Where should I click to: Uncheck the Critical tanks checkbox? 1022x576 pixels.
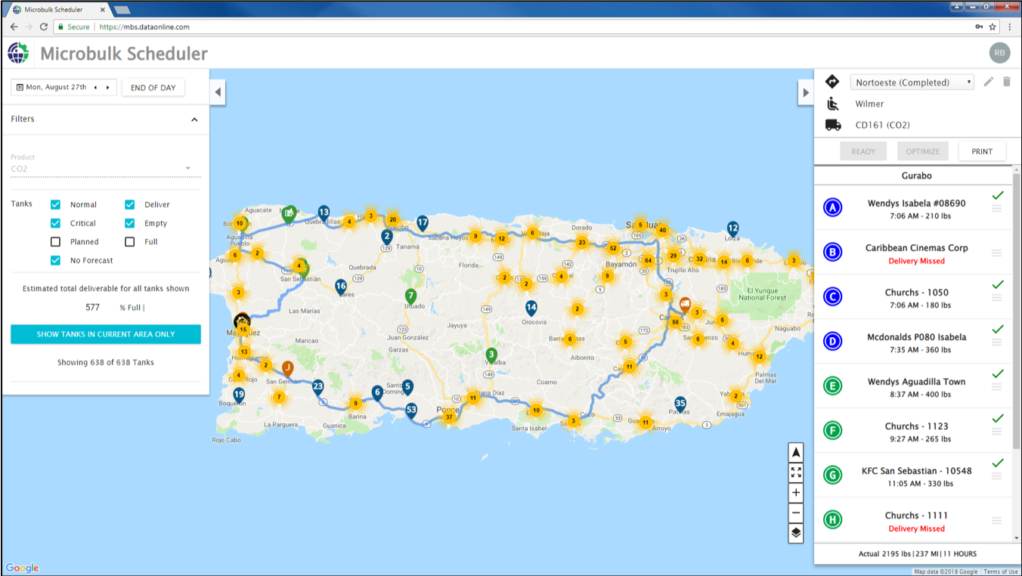[55, 223]
